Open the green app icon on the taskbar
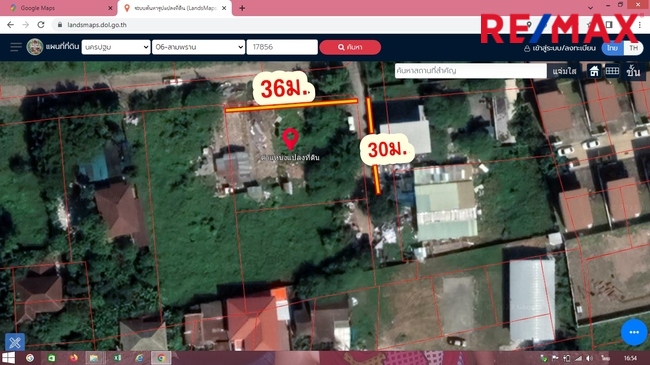Screen dimensions: 650x365 51,358
